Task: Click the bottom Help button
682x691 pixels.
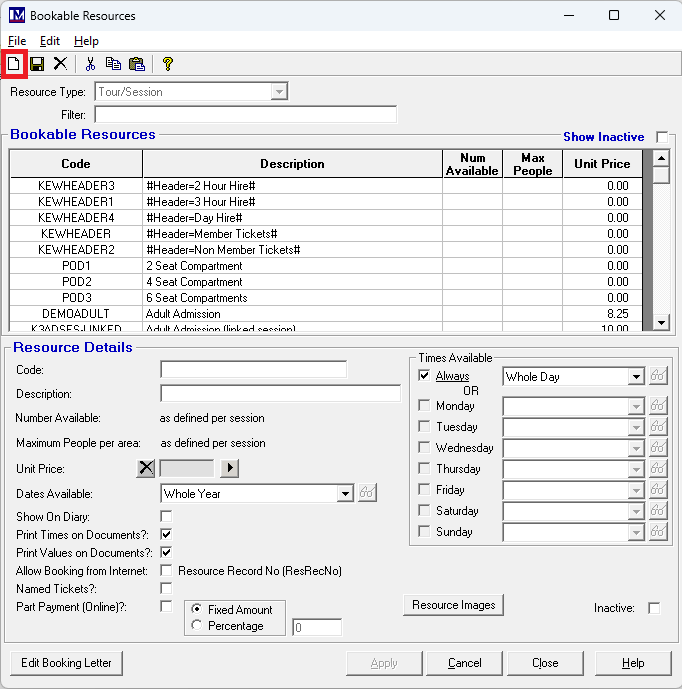Action: (633, 663)
